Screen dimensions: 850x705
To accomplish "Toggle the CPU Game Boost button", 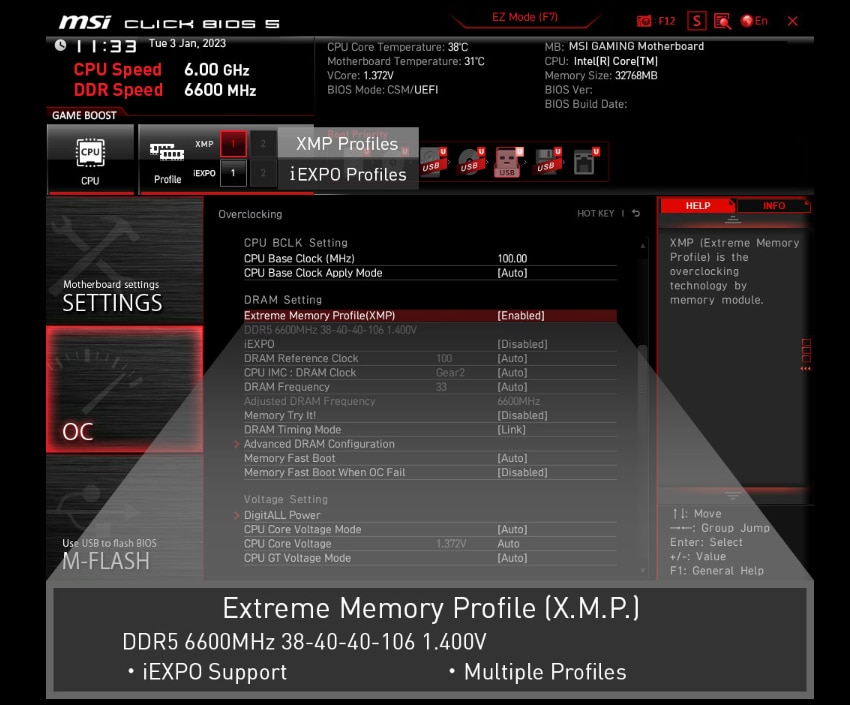I will [90, 159].
